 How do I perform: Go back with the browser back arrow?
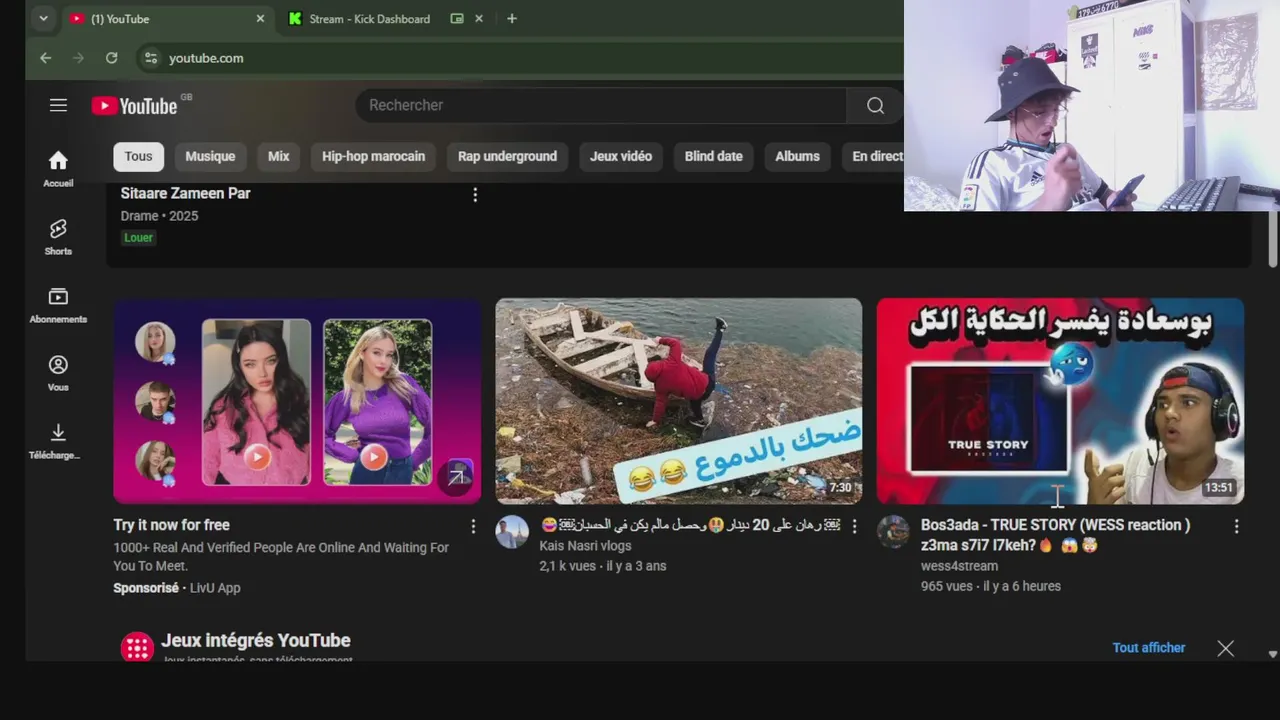tap(45, 58)
